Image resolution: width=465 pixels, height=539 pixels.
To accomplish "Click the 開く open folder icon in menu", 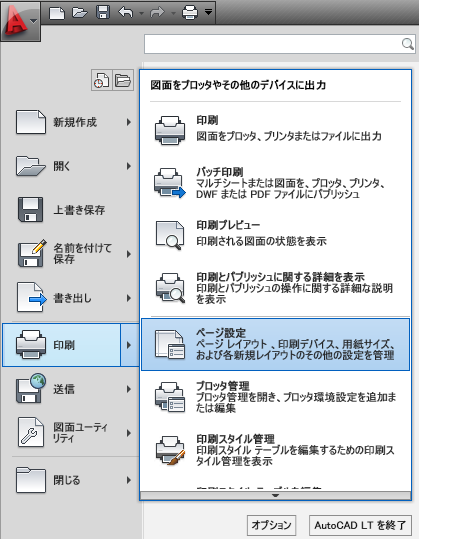I will [x=31, y=166].
